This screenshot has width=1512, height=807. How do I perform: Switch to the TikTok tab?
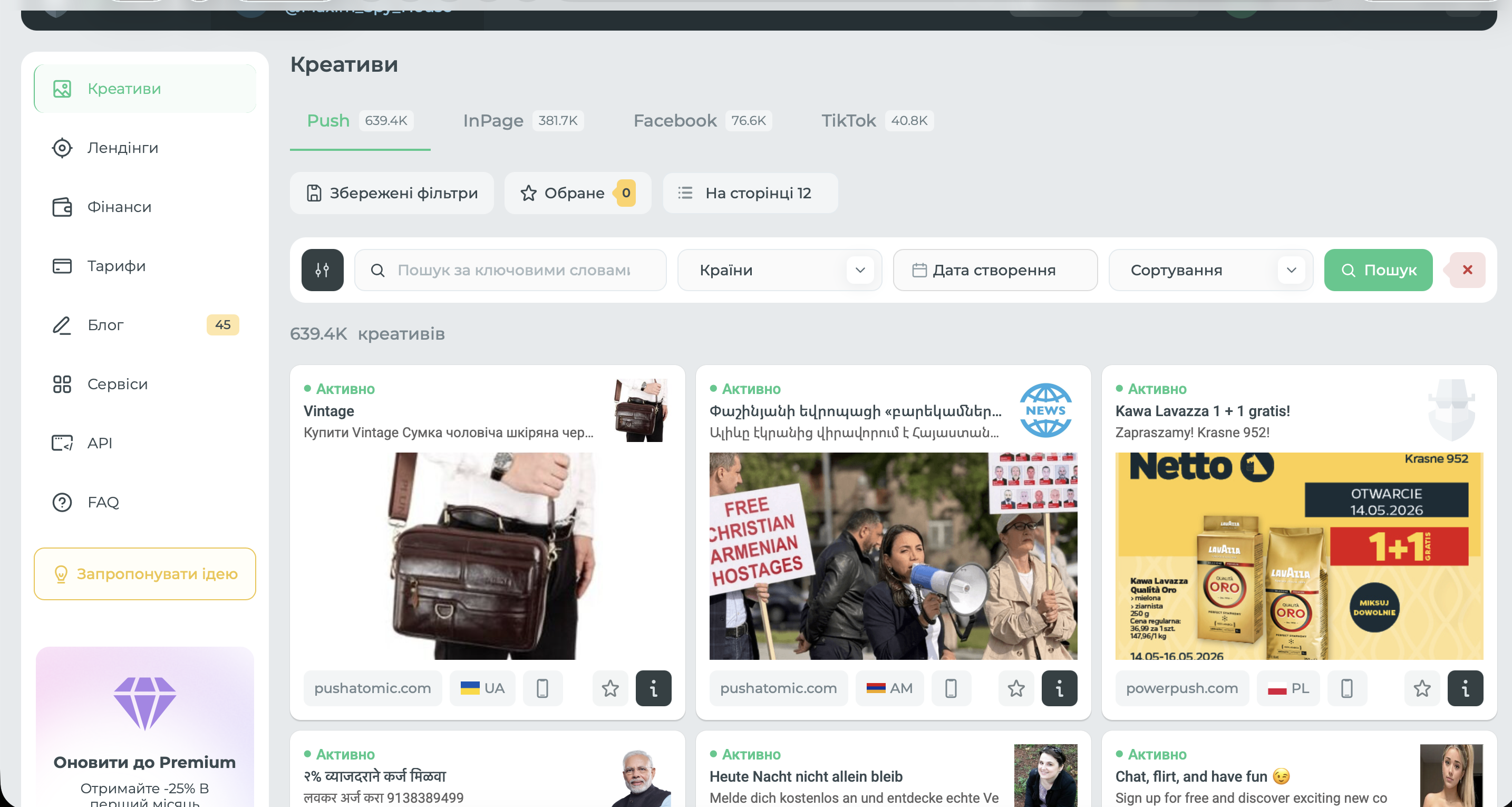click(877, 121)
